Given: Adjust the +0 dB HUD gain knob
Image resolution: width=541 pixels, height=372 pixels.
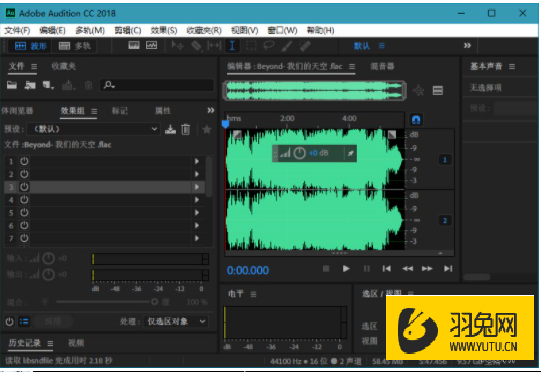Looking at the screenshot, I should click(299, 153).
